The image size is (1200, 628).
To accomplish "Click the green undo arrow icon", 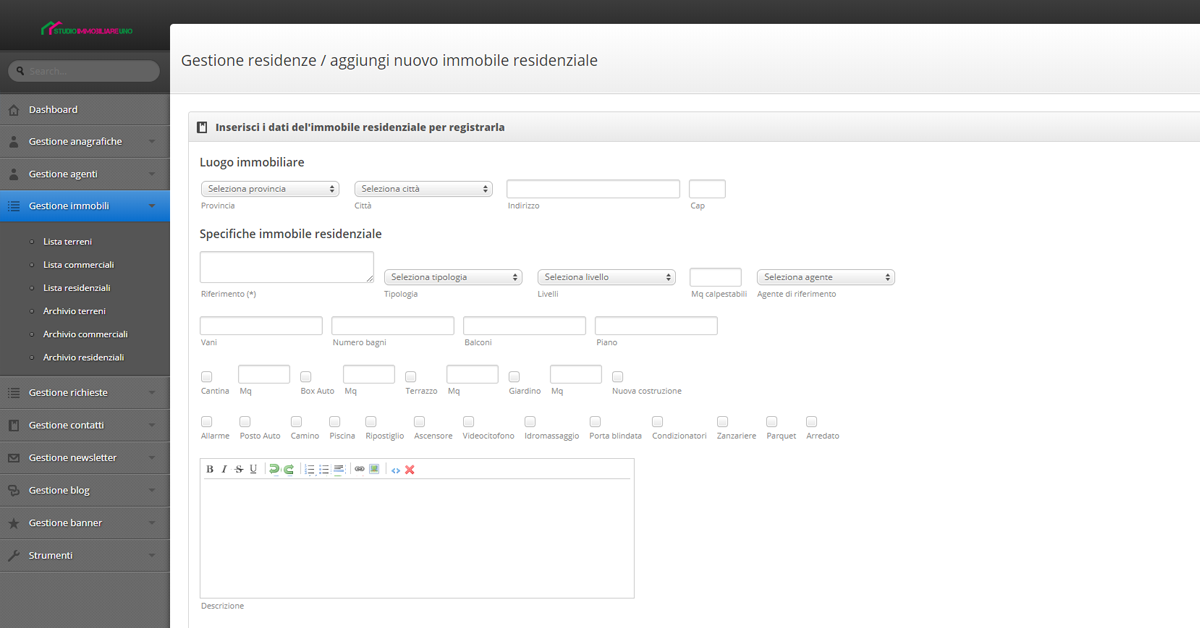I will 274,469.
